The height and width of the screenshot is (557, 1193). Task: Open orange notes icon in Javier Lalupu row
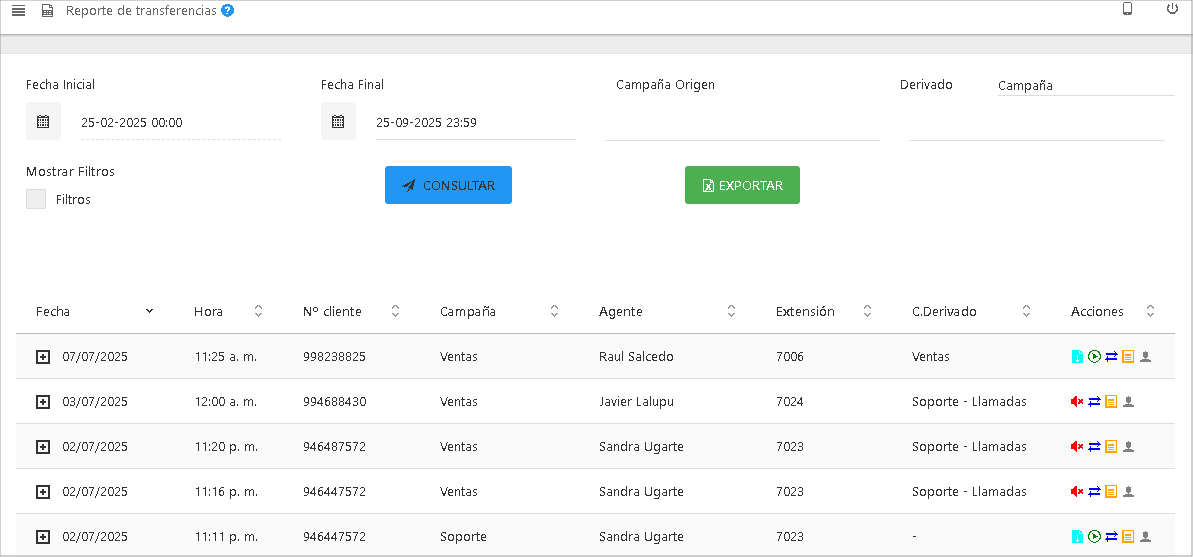coord(1112,402)
